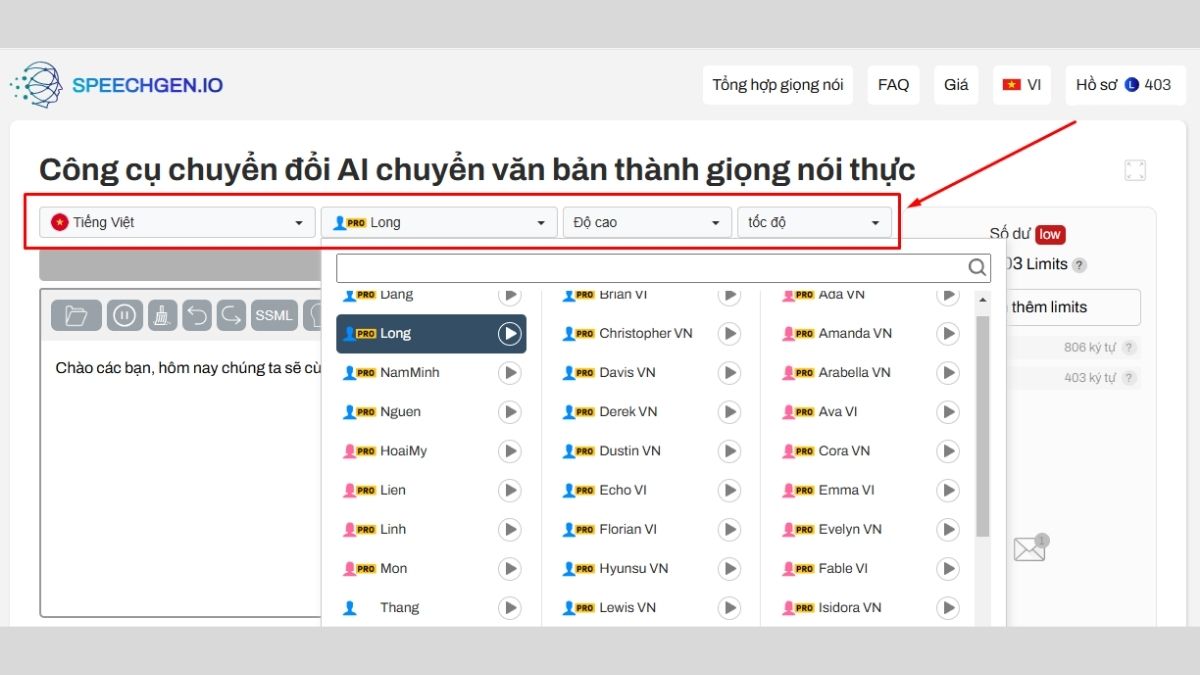Click the clear text broom icon
The height and width of the screenshot is (675, 1200).
point(162,315)
